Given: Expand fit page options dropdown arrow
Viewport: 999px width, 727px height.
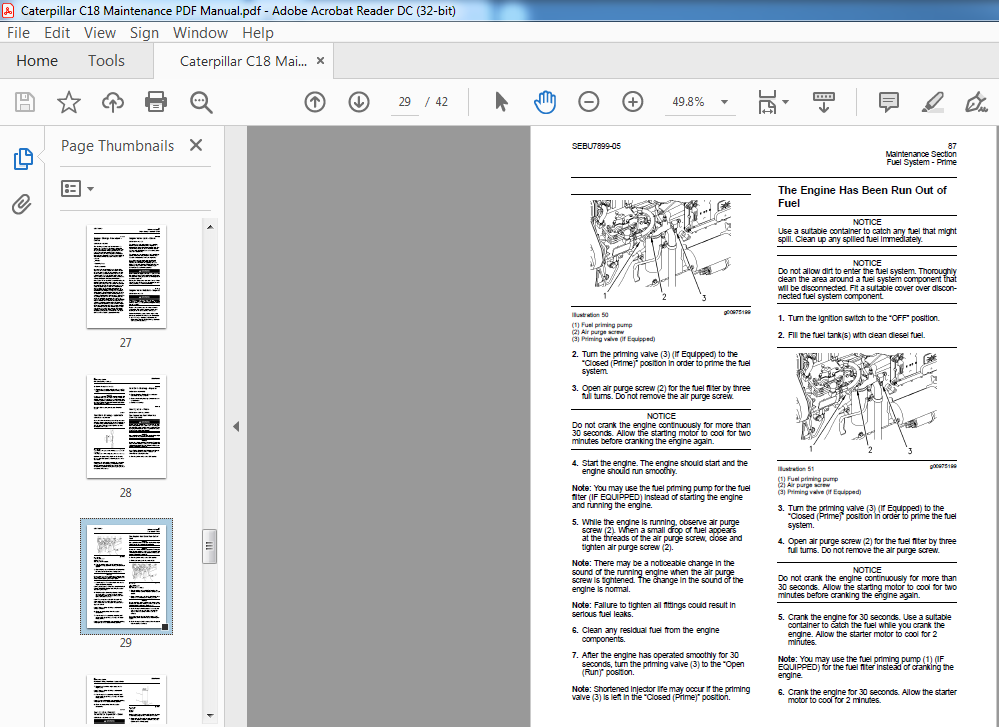Looking at the screenshot, I should tap(786, 102).
